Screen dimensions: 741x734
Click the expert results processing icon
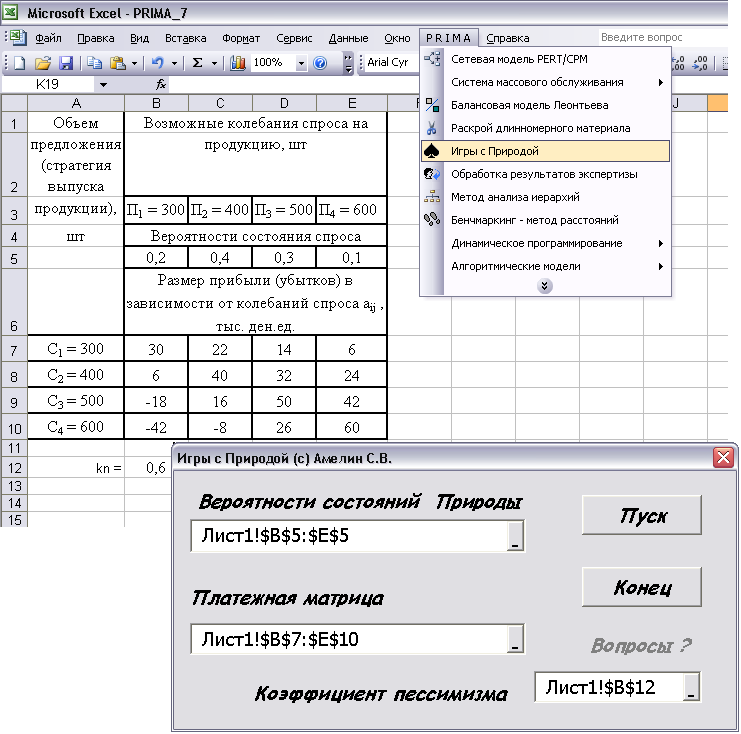432,174
